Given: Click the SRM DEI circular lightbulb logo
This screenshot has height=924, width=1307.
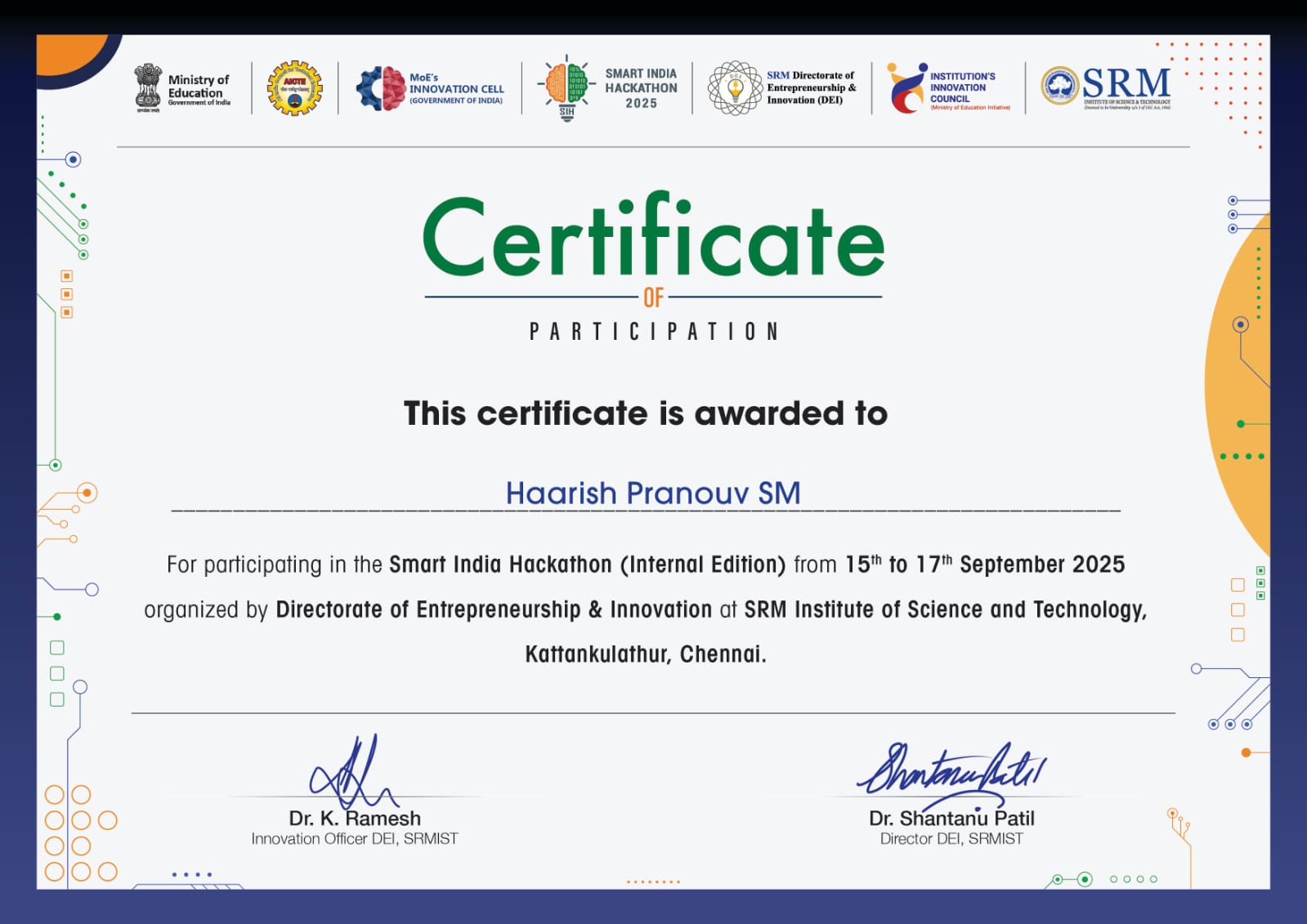Looking at the screenshot, I should click(734, 87).
